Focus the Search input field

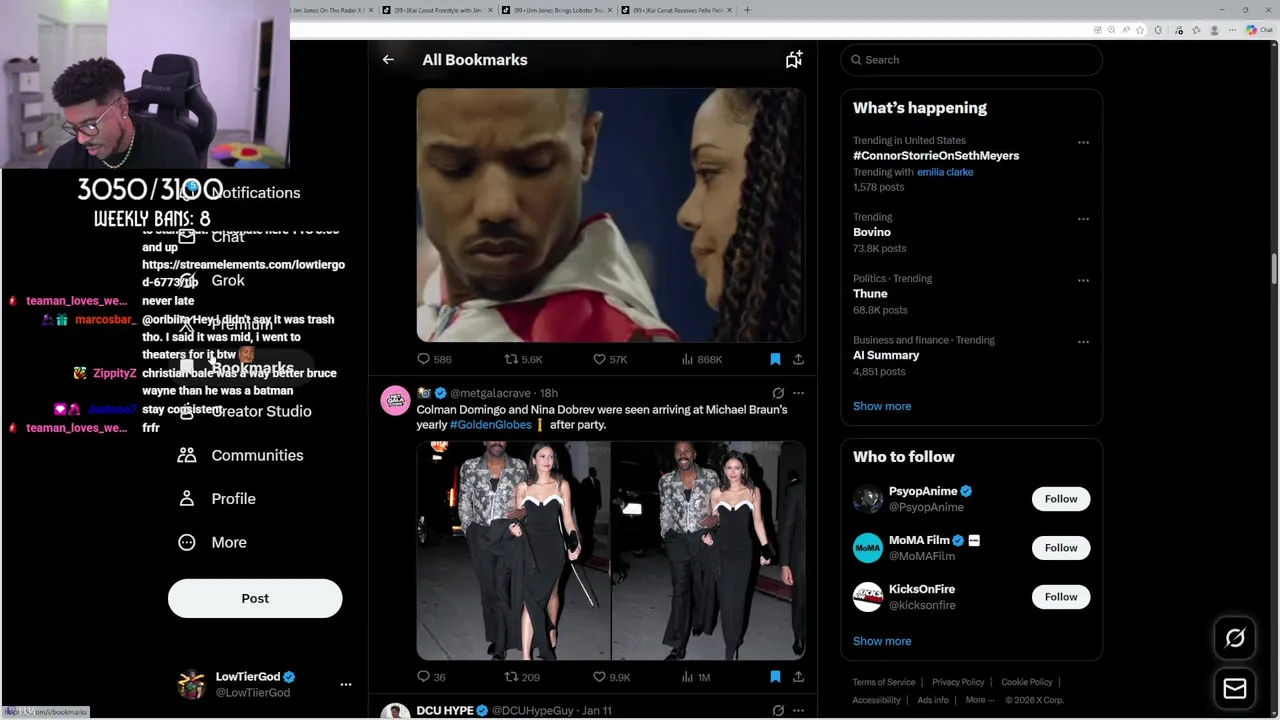pyautogui.click(x=971, y=60)
